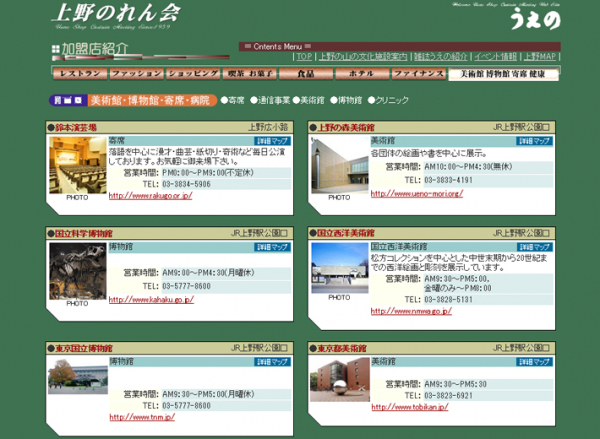600x439 pixels.
Task: Click the 東京国立博物館 card title
Action: 84,348
